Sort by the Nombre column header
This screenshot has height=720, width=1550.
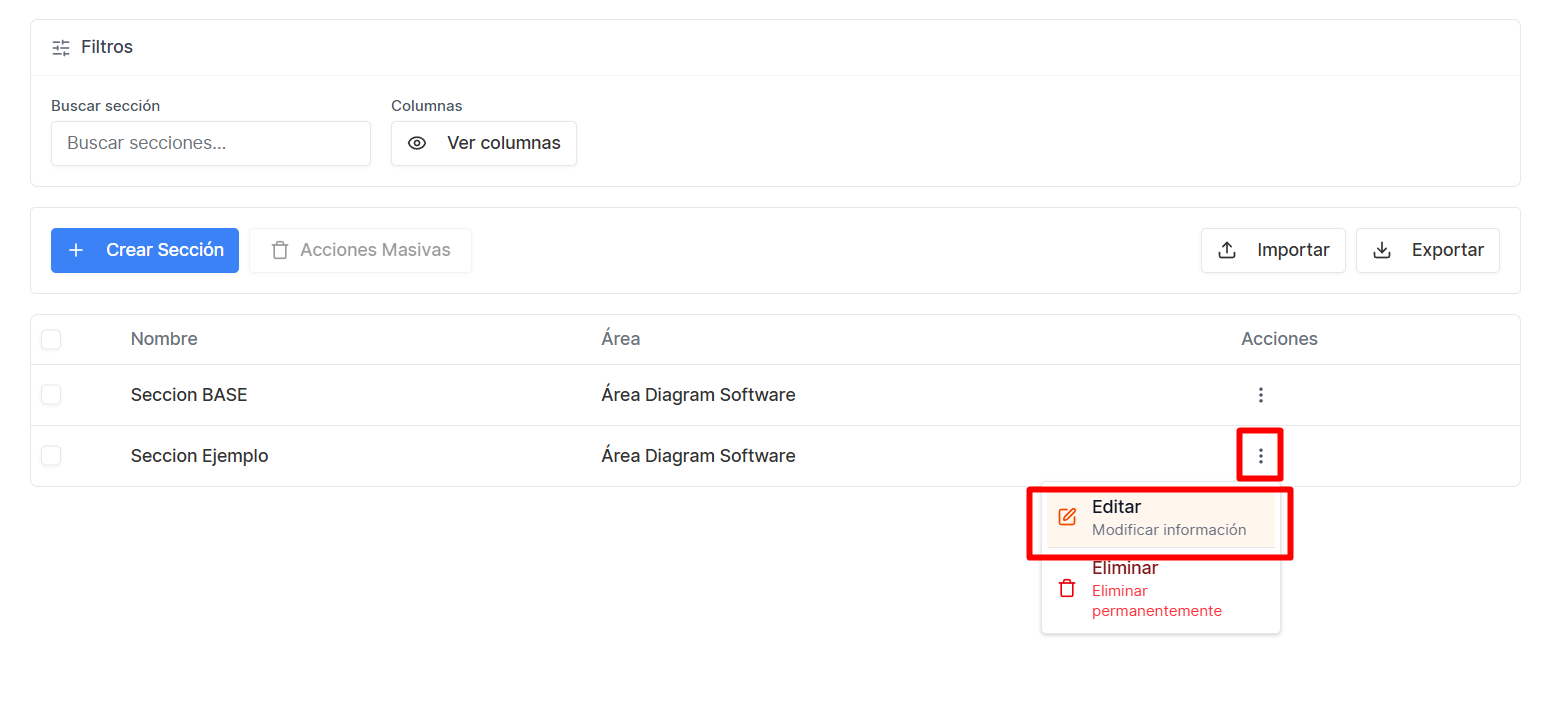coord(164,339)
